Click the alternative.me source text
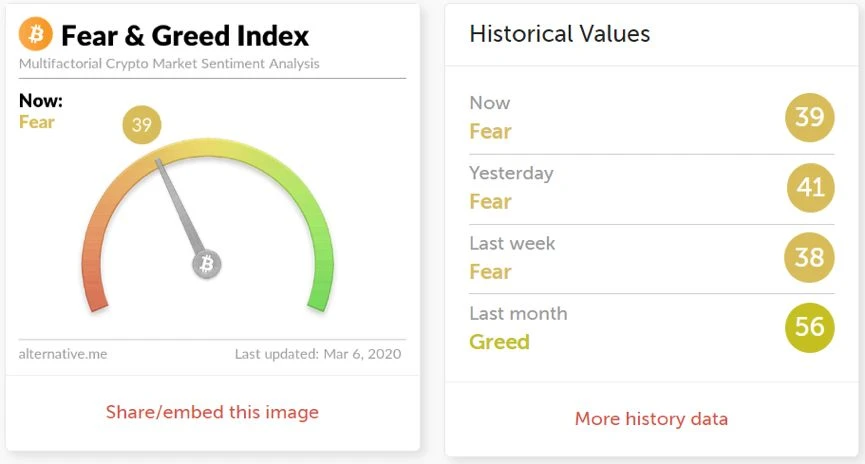 63,354
